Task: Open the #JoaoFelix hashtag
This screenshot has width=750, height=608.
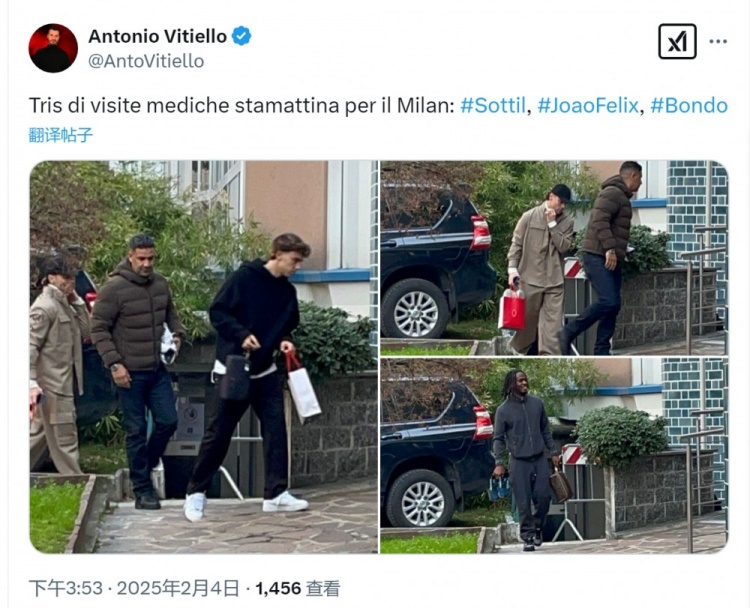Action: coord(588,105)
